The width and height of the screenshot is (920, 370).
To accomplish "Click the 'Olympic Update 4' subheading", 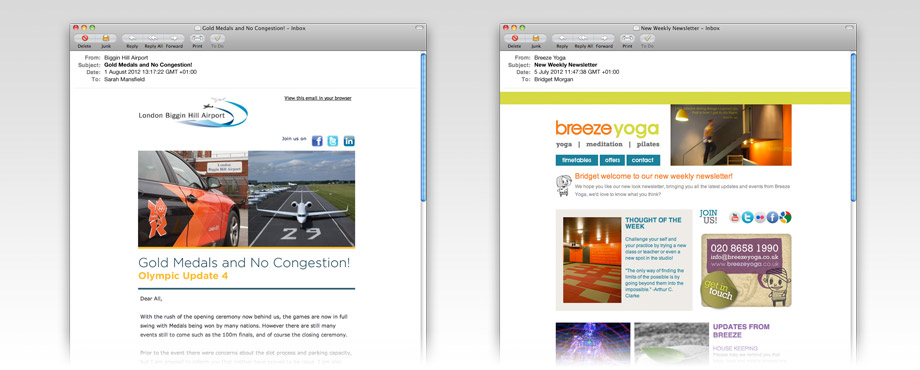I will (183, 276).
